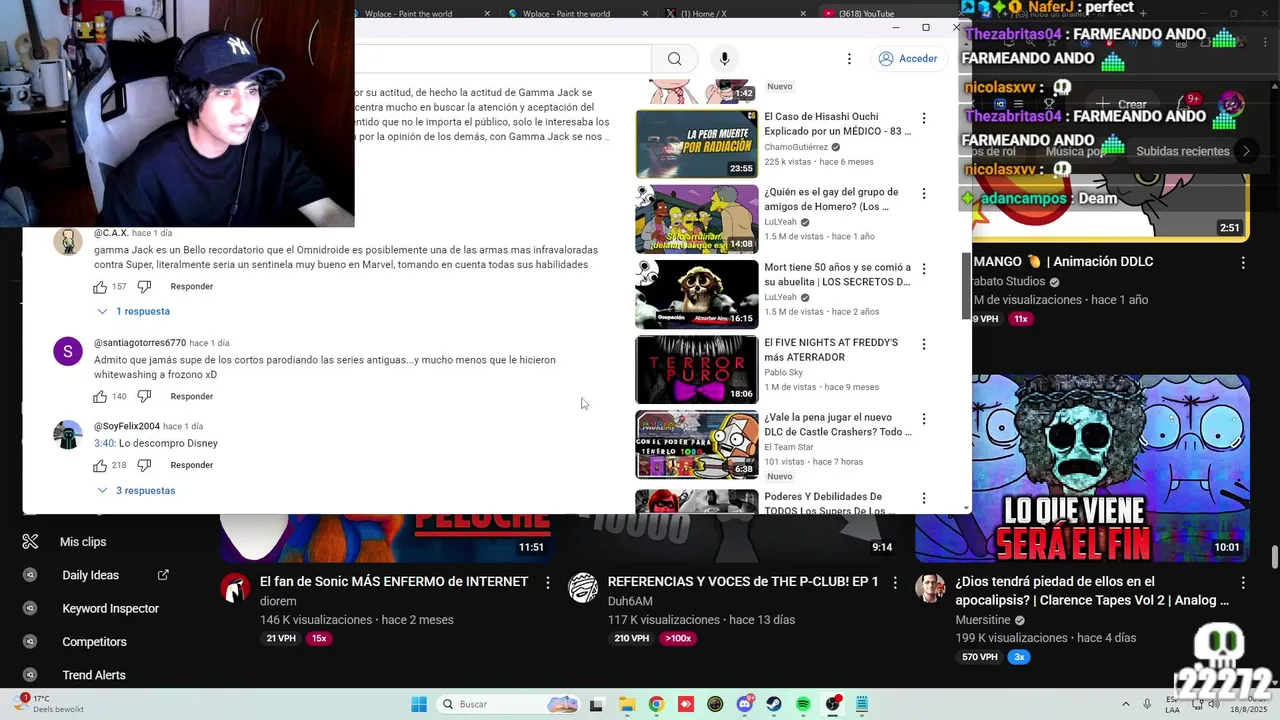Open LO QUE VIENE SERÁ EL FIN thumbnail

coord(1082,469)
